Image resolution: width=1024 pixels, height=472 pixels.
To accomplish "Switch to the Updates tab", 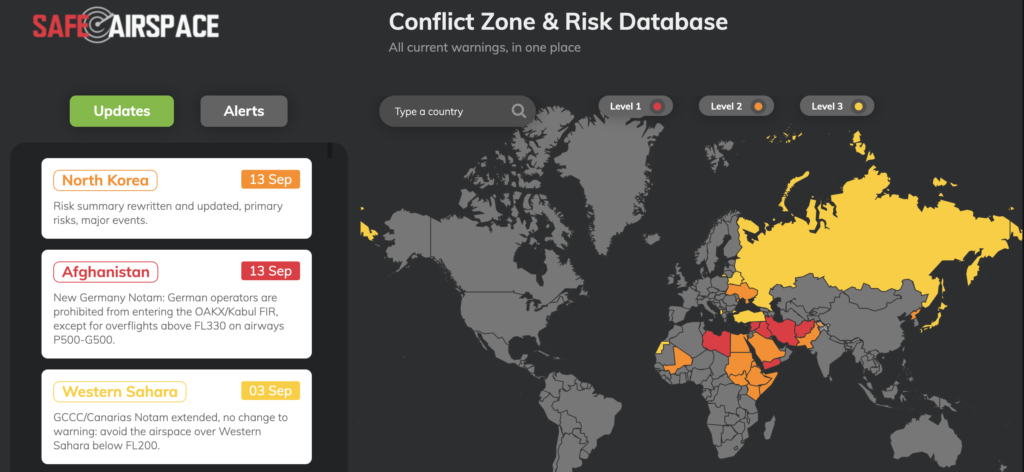I will tap(121, 111).
